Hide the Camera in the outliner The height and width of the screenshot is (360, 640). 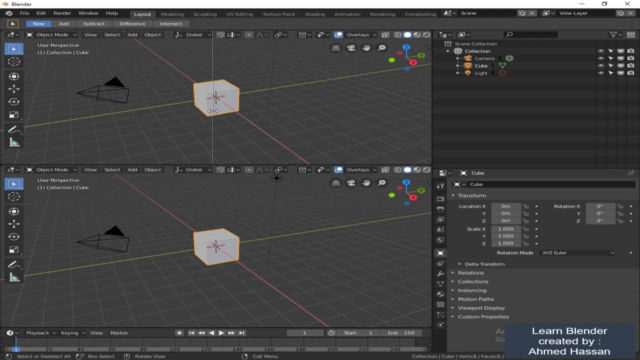600,58
